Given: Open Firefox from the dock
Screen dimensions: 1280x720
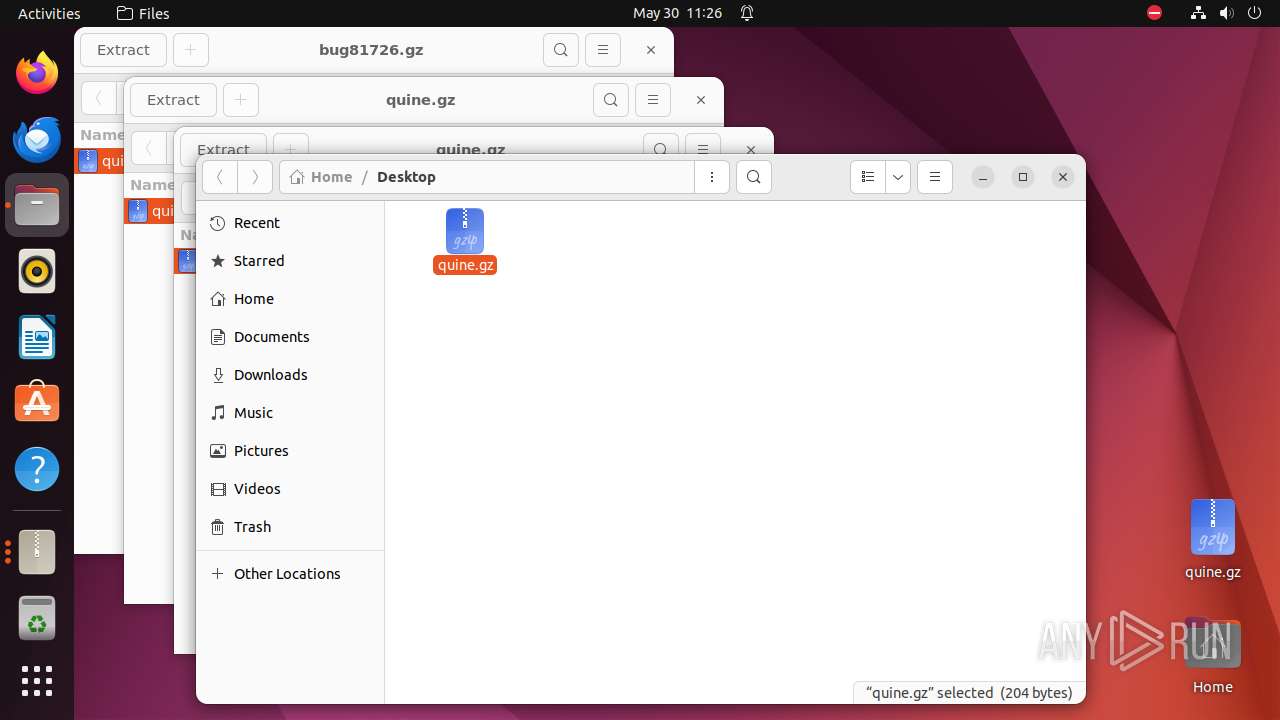Looking at the screenshot, I should [37, 73].
